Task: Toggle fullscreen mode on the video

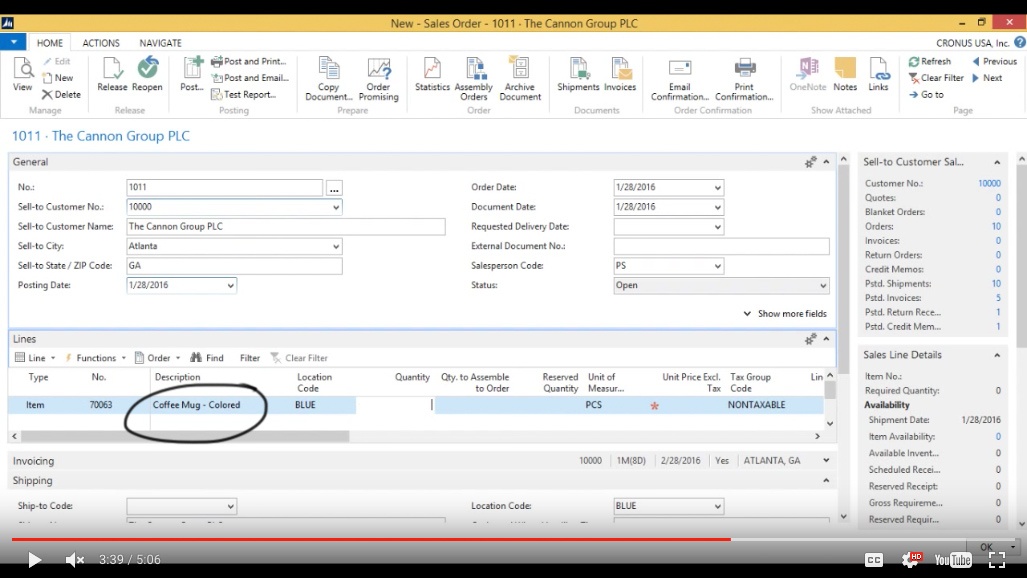Action: point(997,560)
